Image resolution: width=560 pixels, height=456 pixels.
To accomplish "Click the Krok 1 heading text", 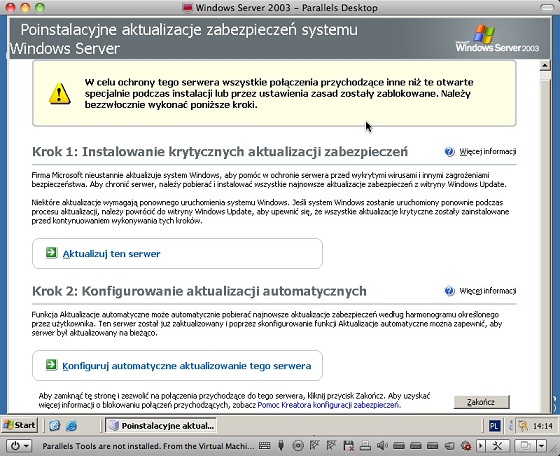I will click(220, 152).
